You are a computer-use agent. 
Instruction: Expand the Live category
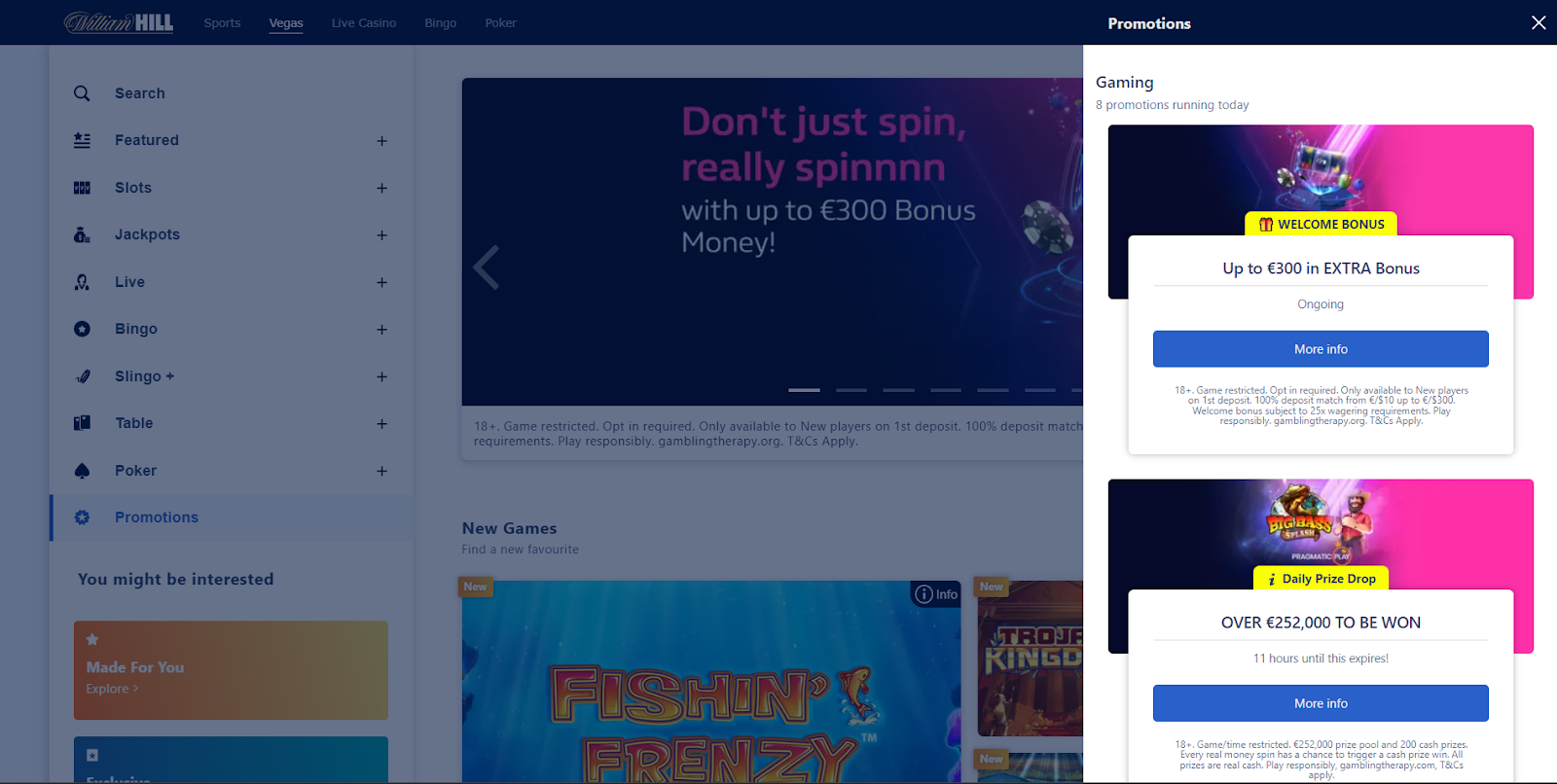[382, 282]
